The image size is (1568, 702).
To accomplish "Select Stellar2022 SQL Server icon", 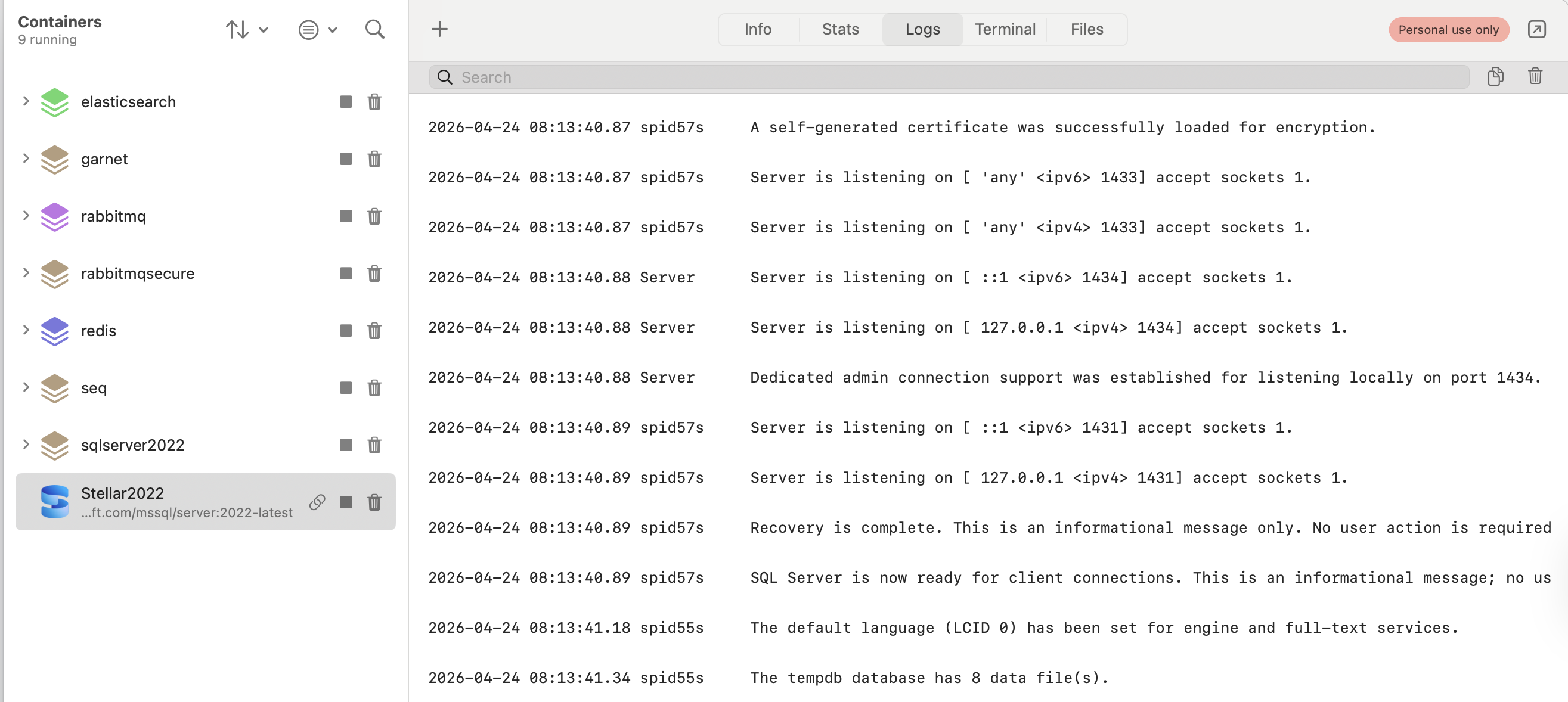I will [x=55, y=502].
